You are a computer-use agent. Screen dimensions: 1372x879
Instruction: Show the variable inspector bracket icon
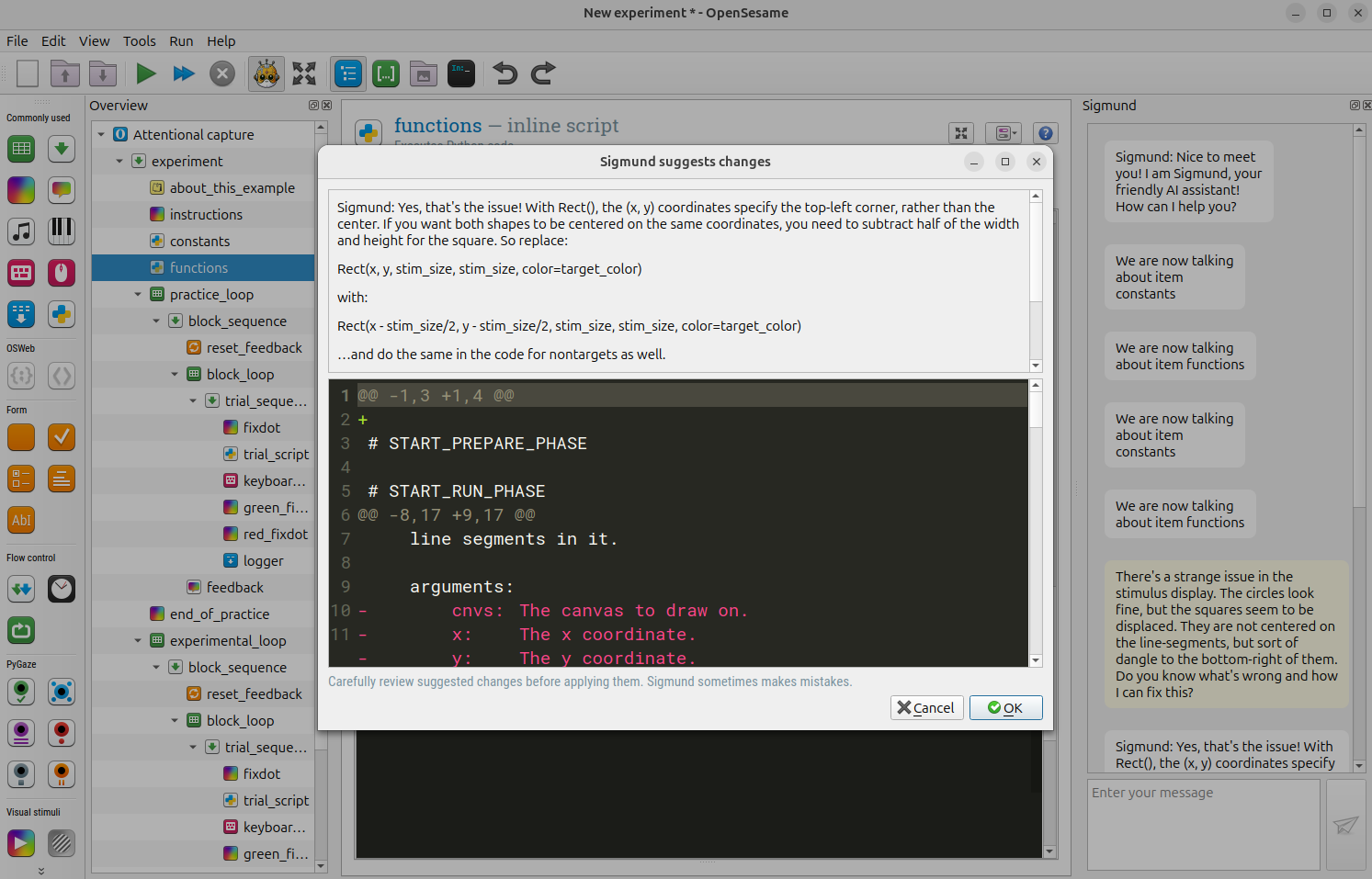(x=386, y=73)
